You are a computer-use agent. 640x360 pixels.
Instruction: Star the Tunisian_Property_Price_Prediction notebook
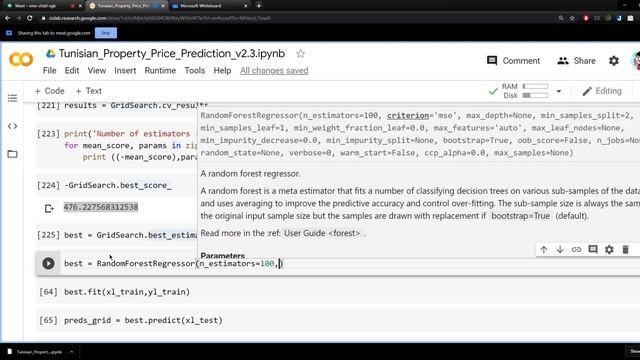(x=300, y=53)
